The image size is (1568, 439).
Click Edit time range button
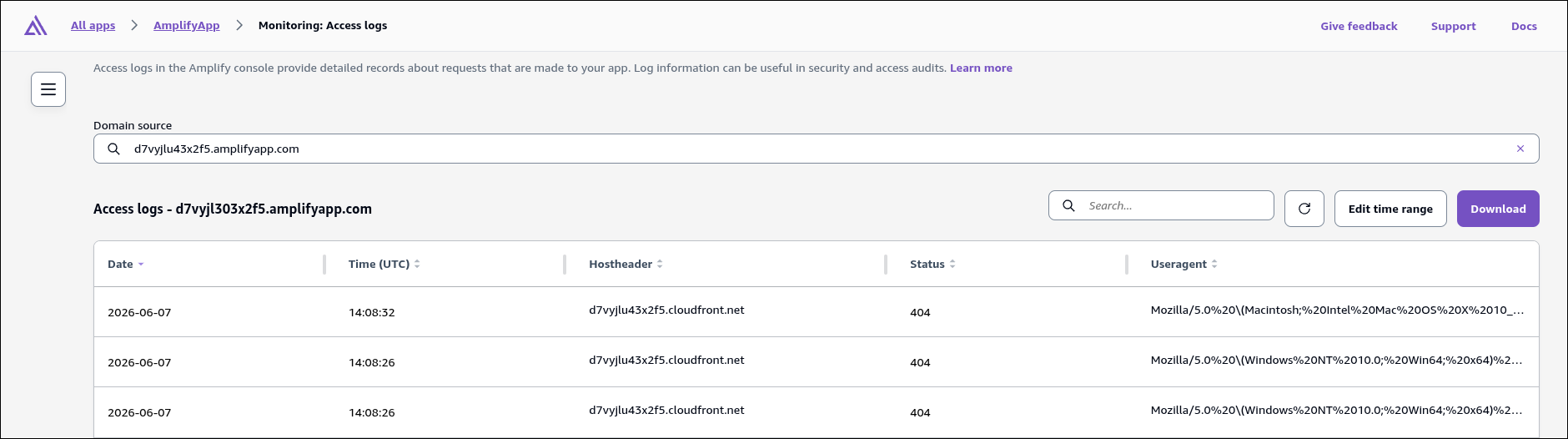pos(1390,209)
